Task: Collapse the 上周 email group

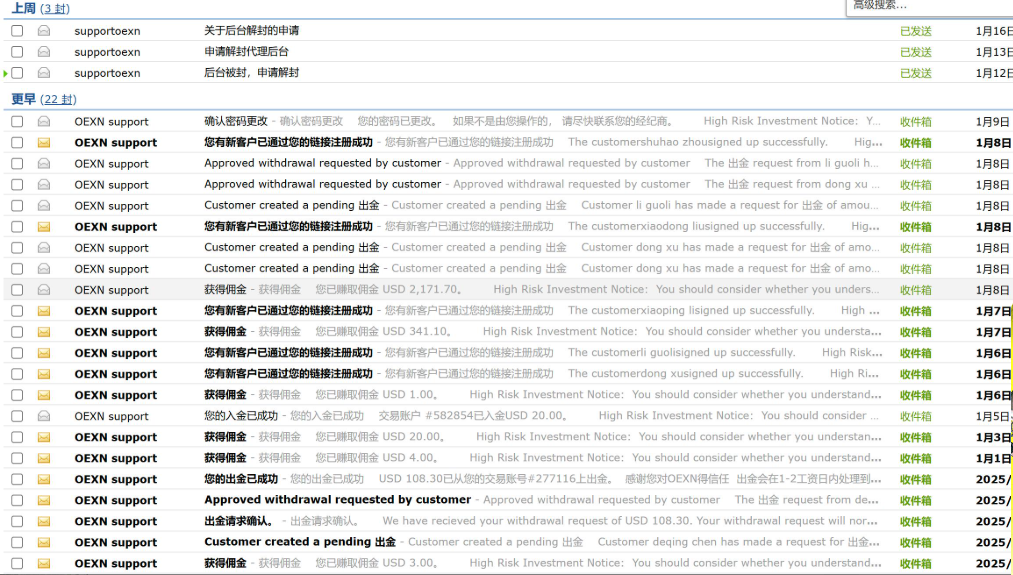Action: pyautogui.click(x=23, y=8)
